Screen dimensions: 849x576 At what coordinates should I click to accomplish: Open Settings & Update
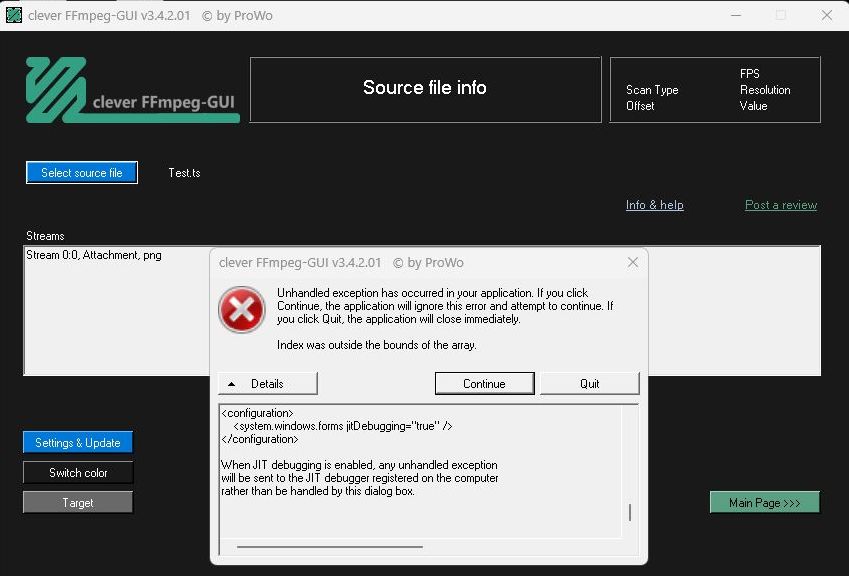click(x=78, y=442)
